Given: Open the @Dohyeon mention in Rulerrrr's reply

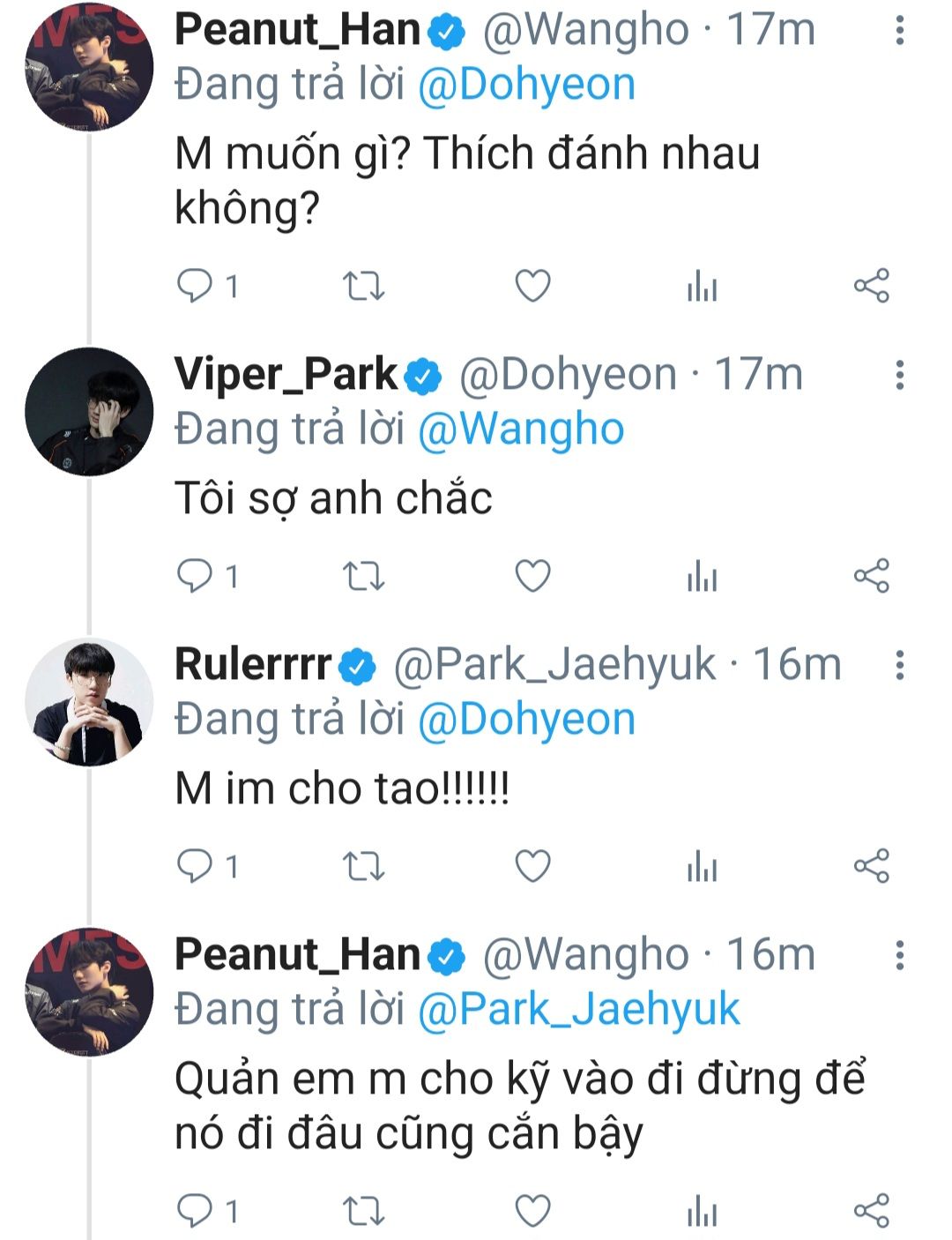Looking at the screenshot, I should coord(526,720).
